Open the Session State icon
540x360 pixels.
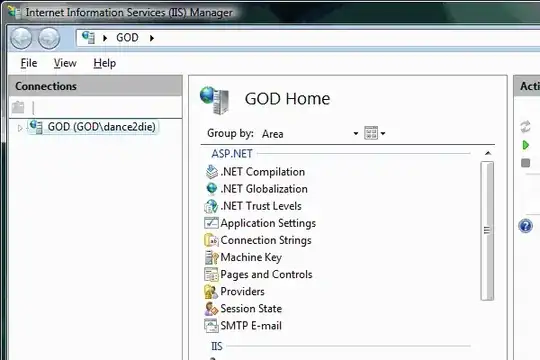[211, 309]
